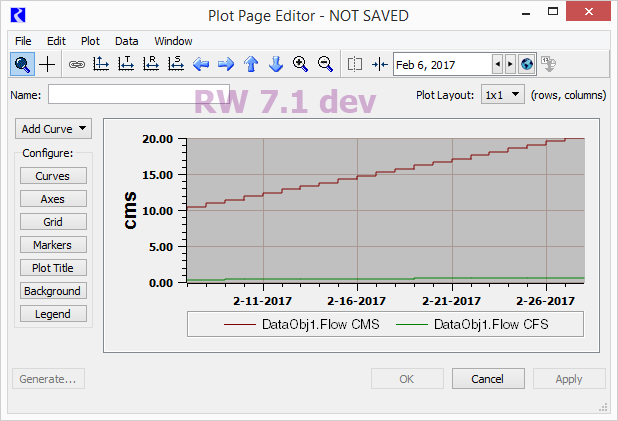Image resolution: width=618 pixels, height=421 pixels.
Task: Close the Plot Page Editor window
Action: point(588,11)
